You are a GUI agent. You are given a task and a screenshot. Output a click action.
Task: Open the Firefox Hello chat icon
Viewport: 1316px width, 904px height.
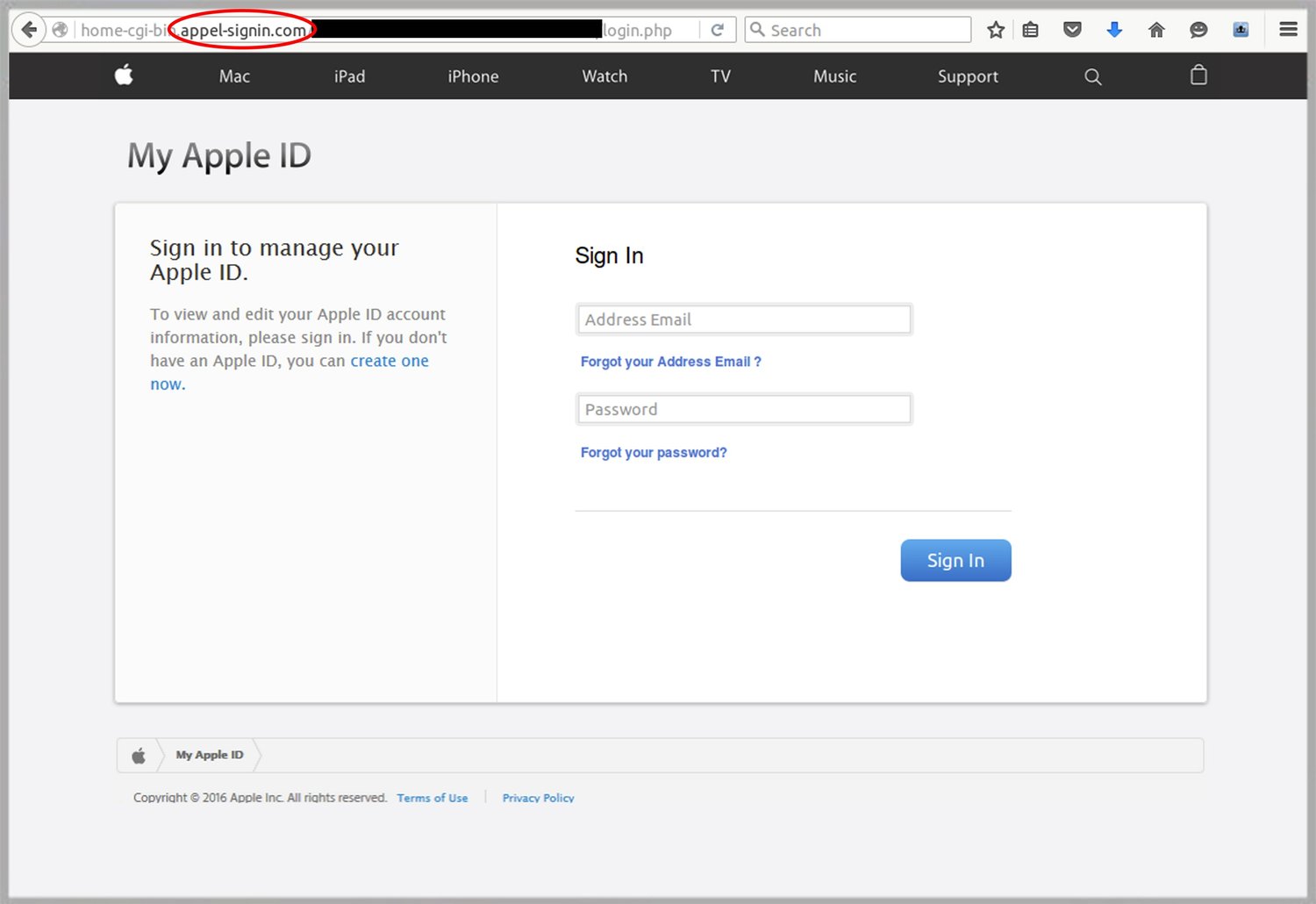click(1198, 29)
